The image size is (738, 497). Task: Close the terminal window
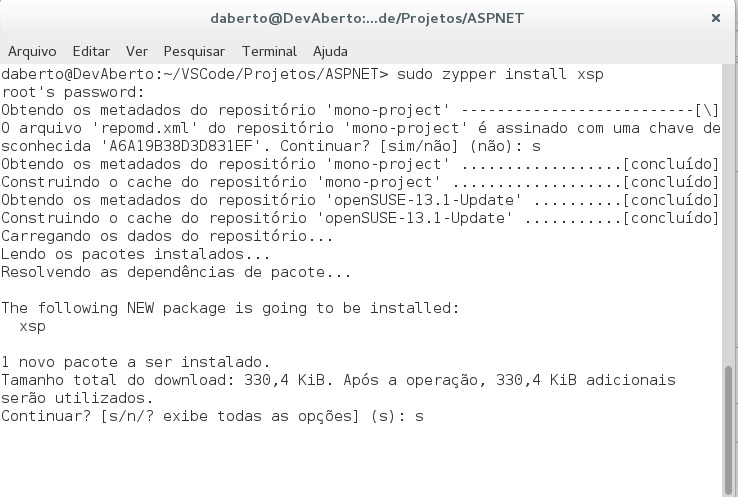(x=717, y=18)
